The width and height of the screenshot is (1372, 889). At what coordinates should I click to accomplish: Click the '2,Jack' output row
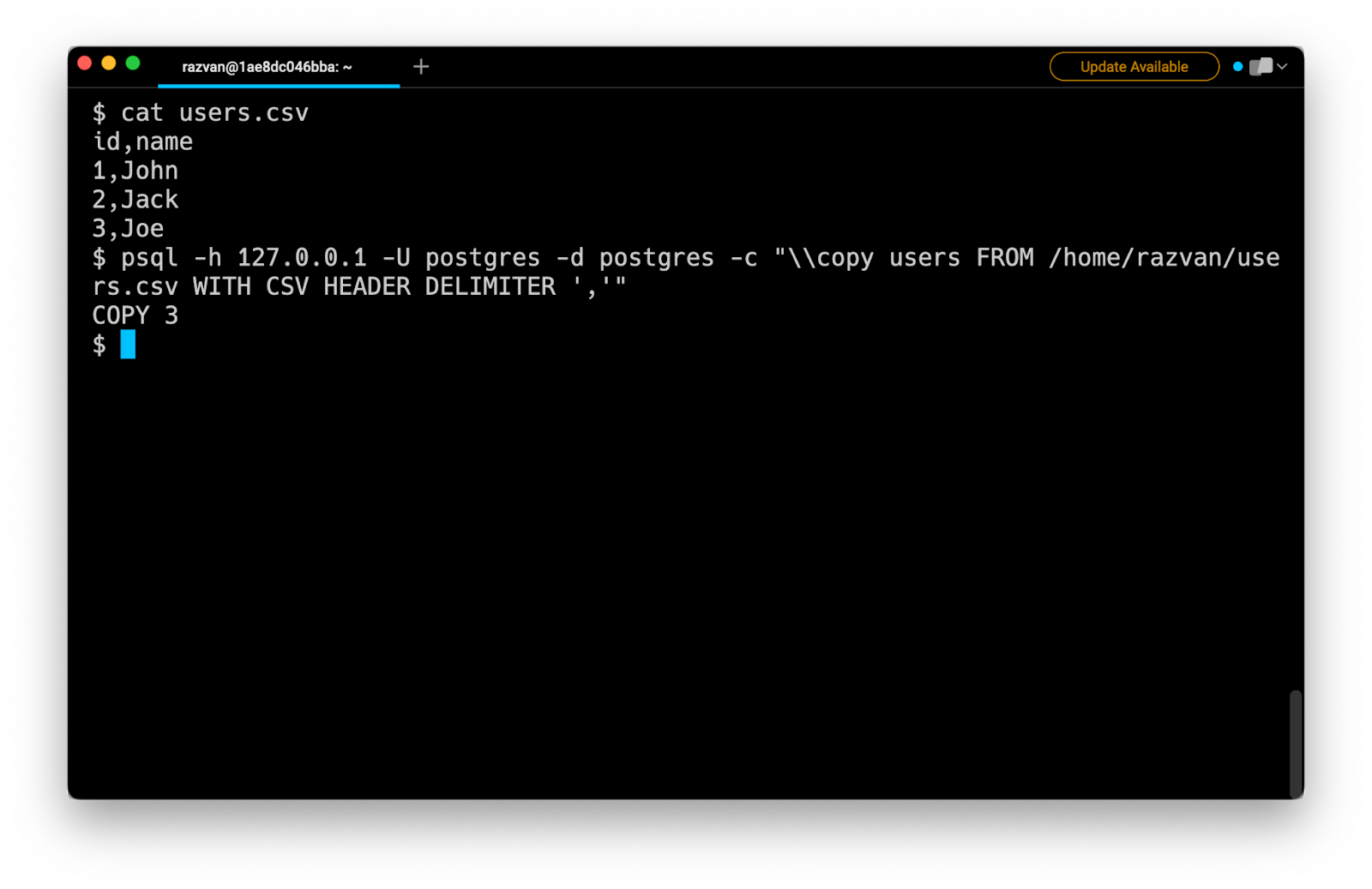tap(135, 200)
